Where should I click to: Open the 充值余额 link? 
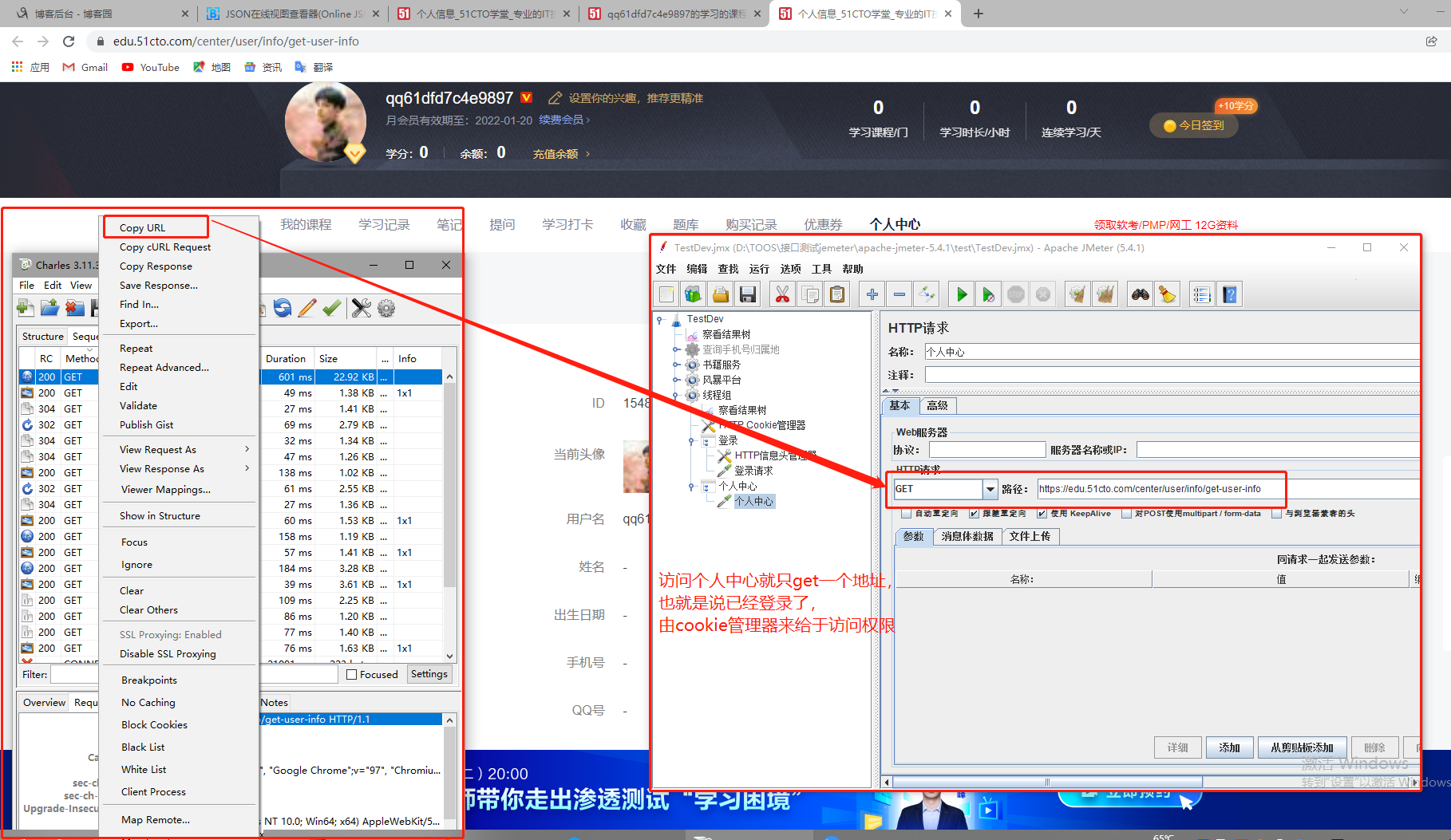tap(561, 154)
